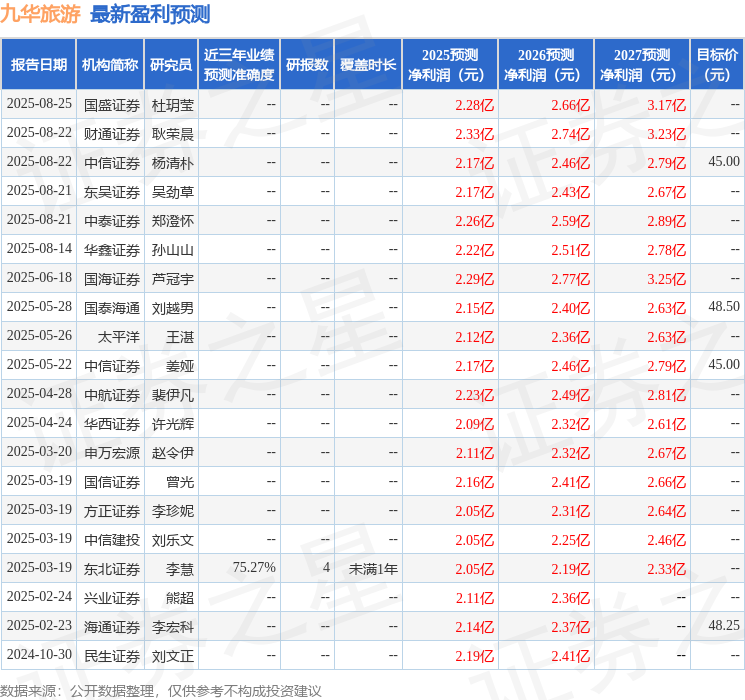This screenshot has height=700, width=745.
Task: Click analyst name 杨清朴
Action: (x=172, y=163)
